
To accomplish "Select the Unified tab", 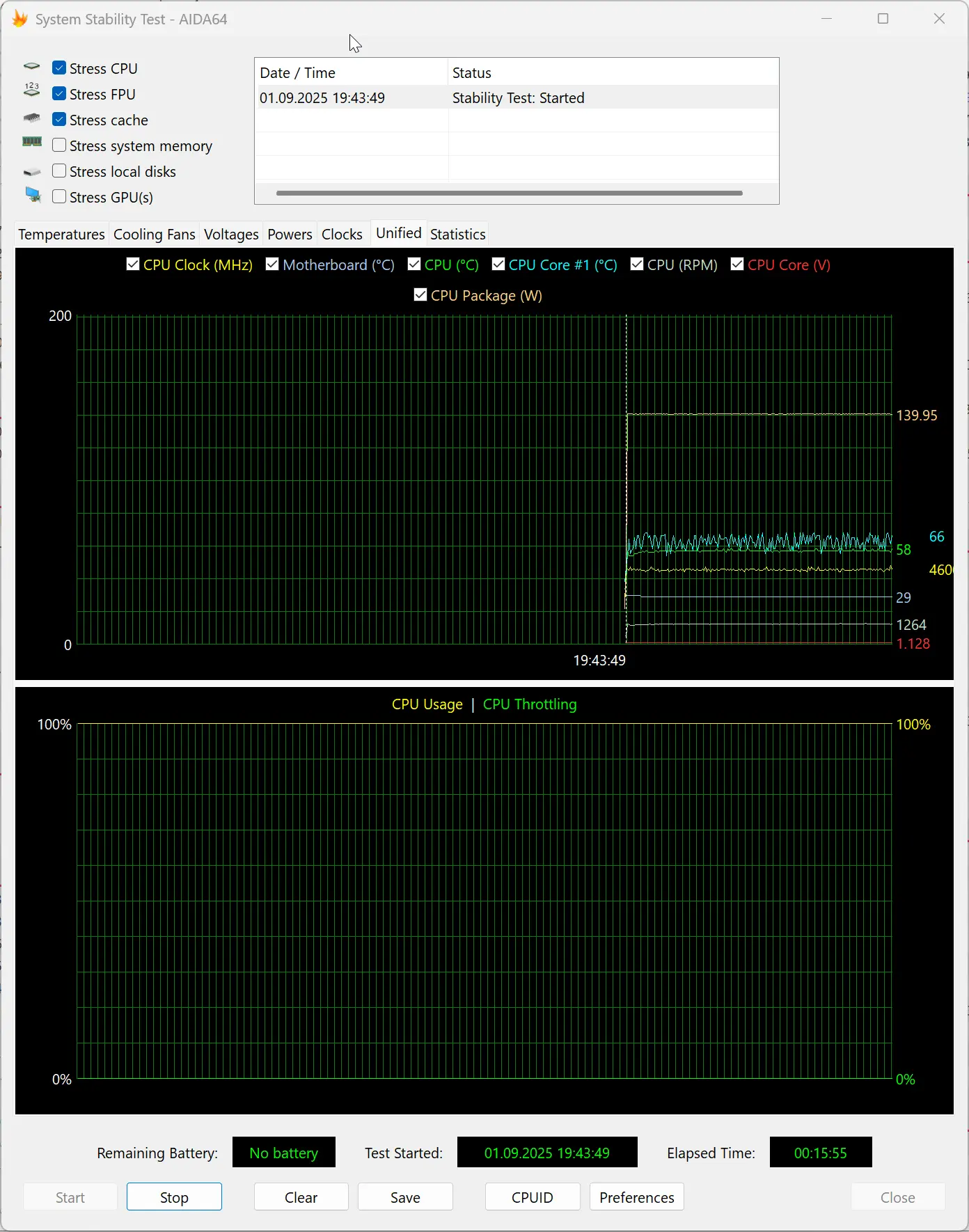I will coord(399,232).
